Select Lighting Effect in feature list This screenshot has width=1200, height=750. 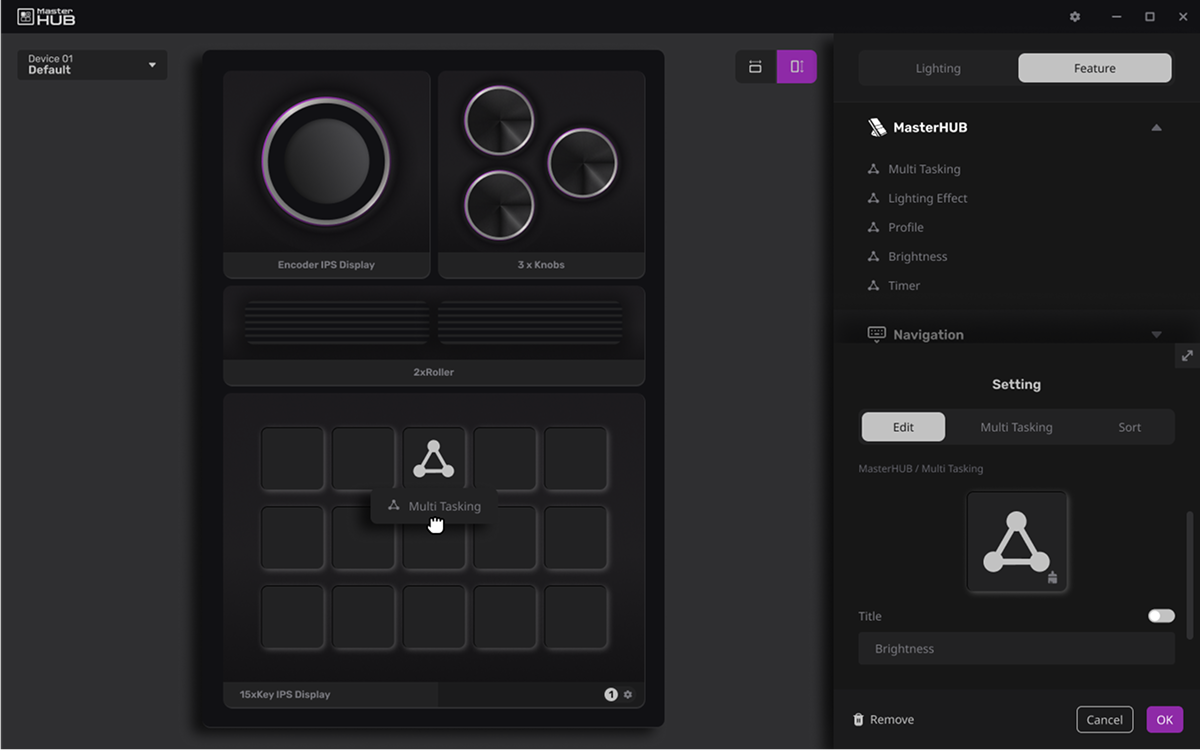(x=928, y=198)
